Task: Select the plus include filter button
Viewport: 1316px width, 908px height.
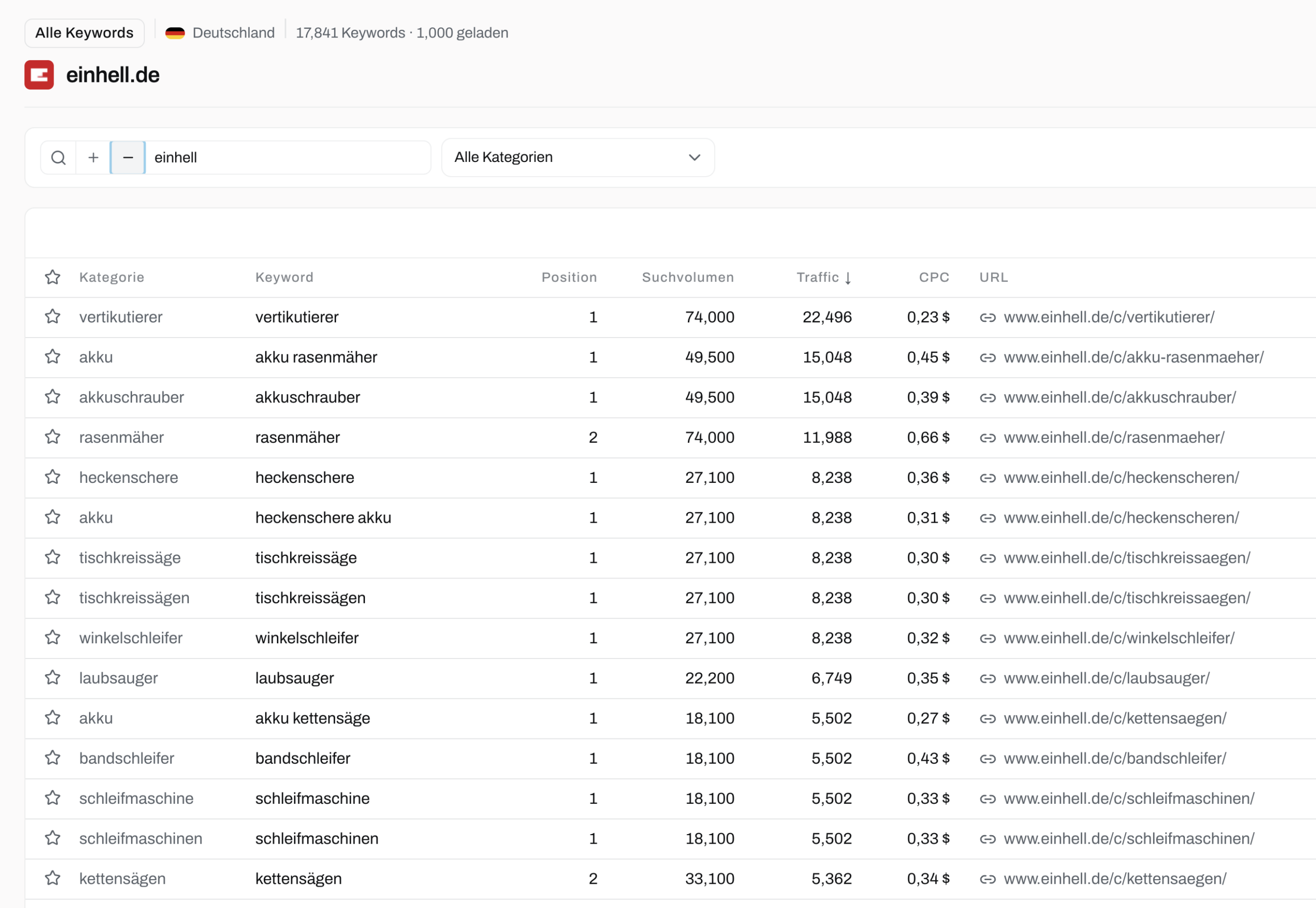Action: (x=93, y=157)
